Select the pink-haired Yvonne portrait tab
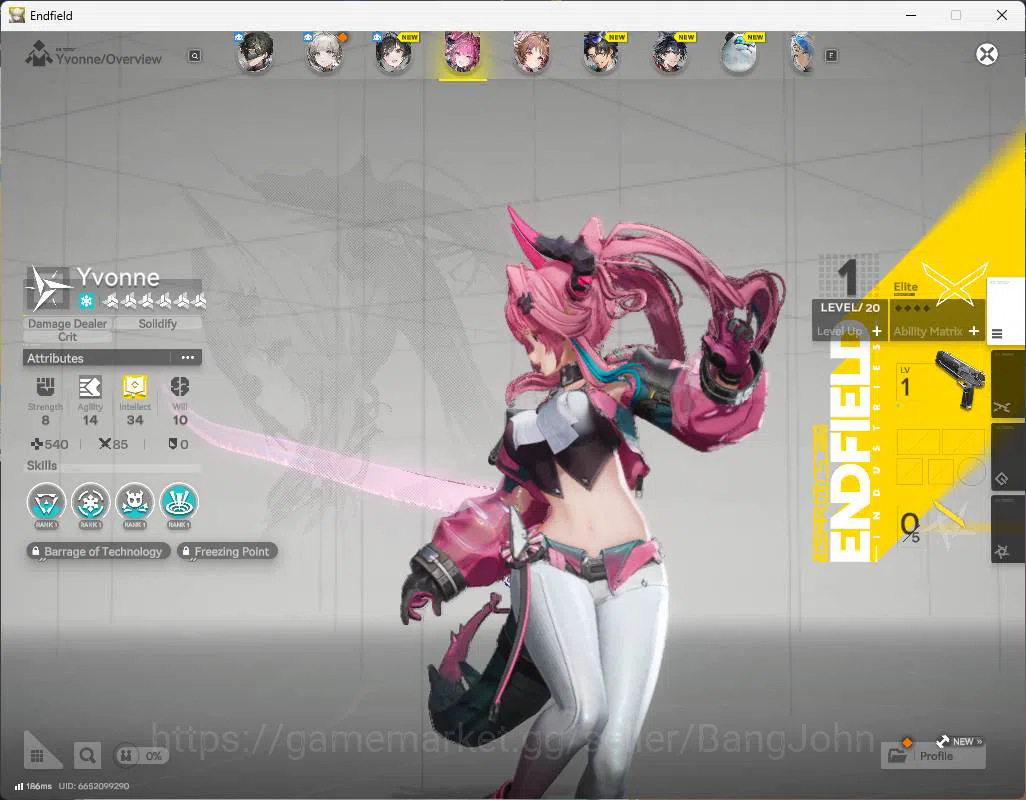The width and height of the screenshot is (1026, 800). (463, 53)
